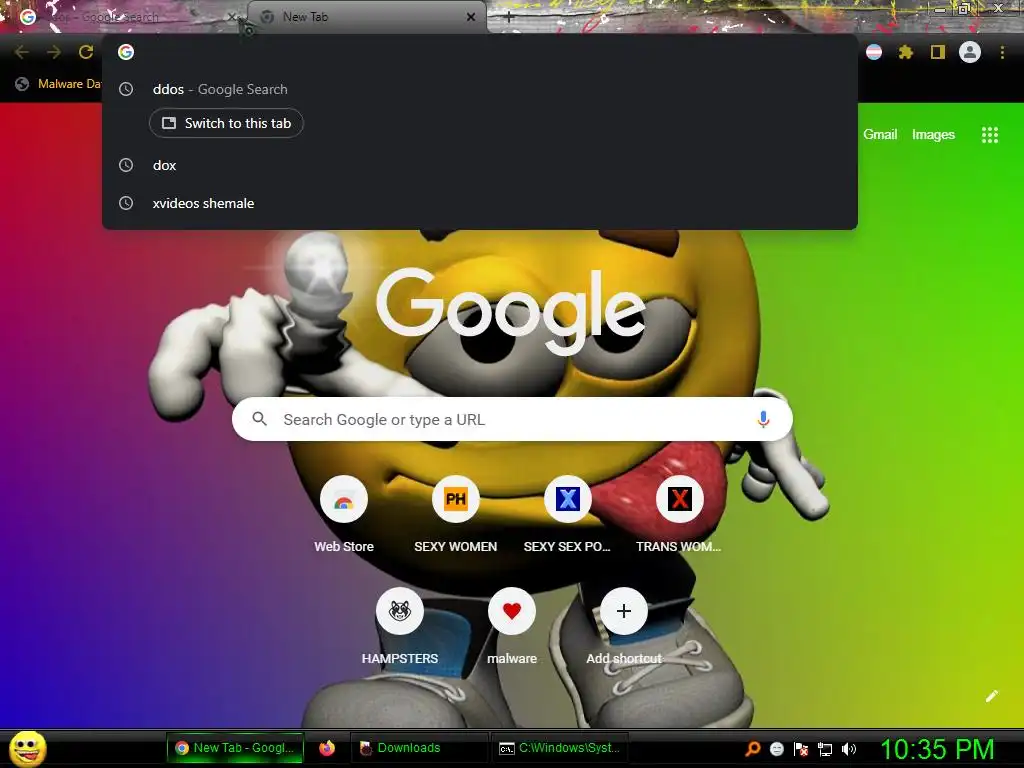1024x768 pixels.
Task: Open the smiley Start button
Action: coord(28,748)
